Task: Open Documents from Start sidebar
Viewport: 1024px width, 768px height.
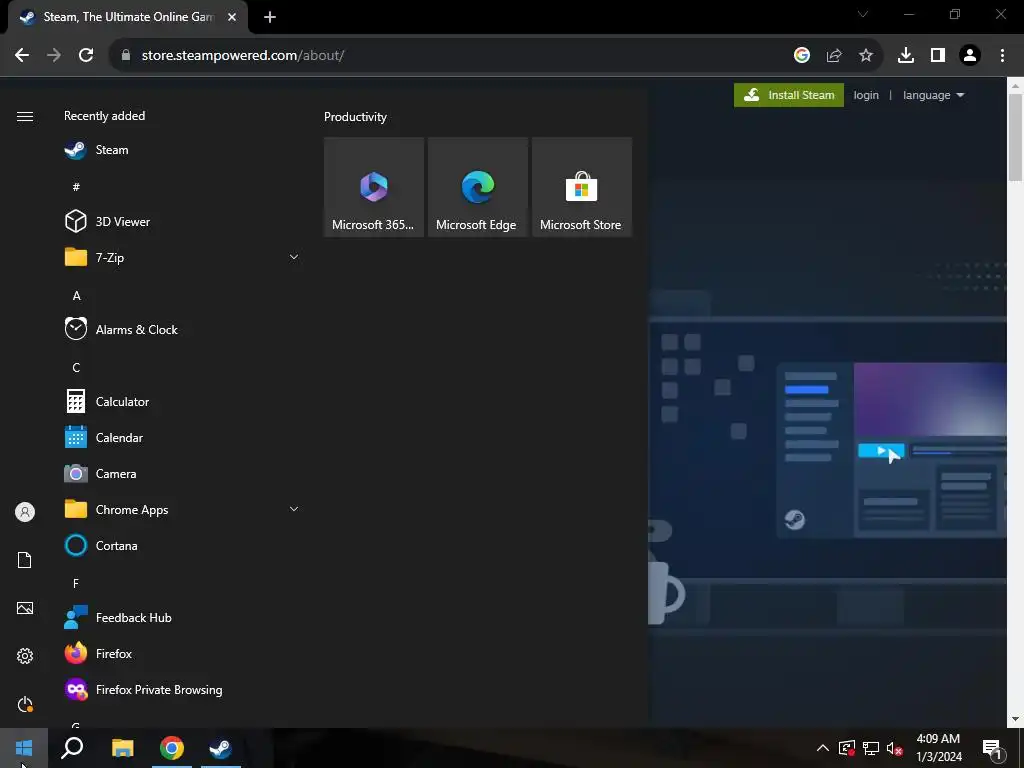Action: [25, 560]
